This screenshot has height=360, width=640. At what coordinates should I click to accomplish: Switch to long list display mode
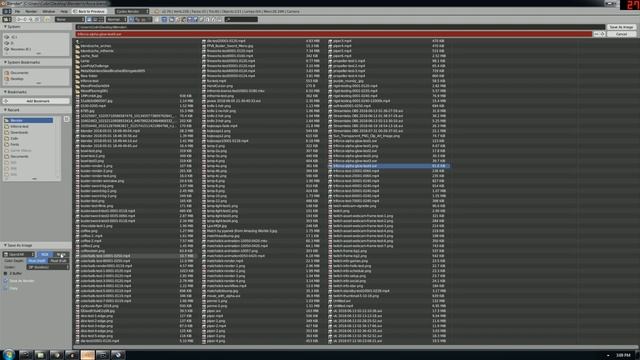coord(95,19)
